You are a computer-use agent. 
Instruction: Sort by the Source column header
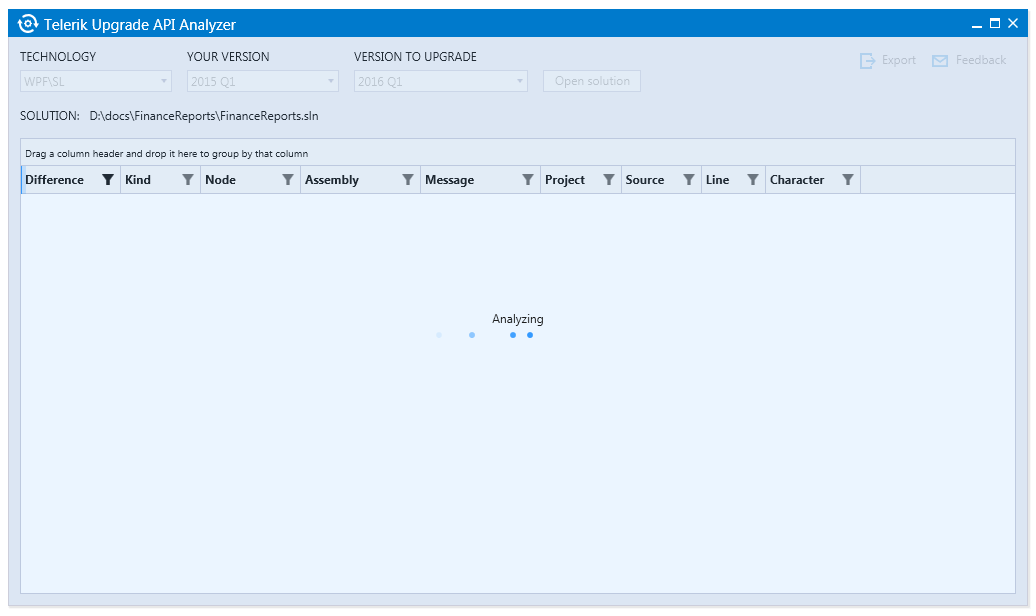click(645, 180)
